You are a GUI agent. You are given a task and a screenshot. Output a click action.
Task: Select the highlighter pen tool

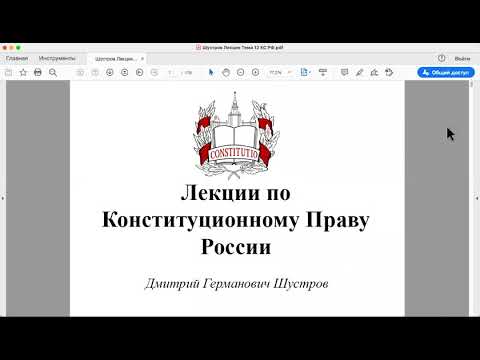coord(359,72)
